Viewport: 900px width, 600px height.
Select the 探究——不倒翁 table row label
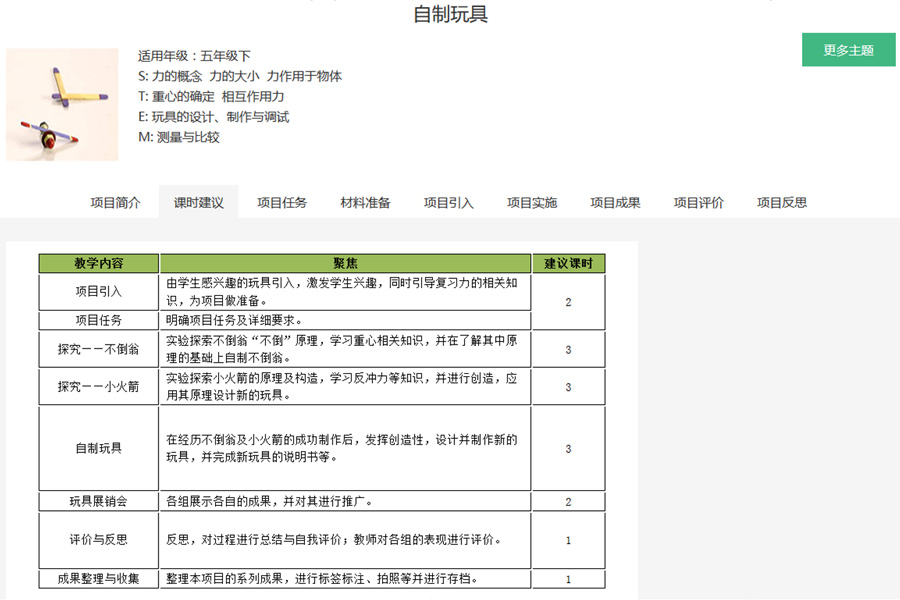99,350
